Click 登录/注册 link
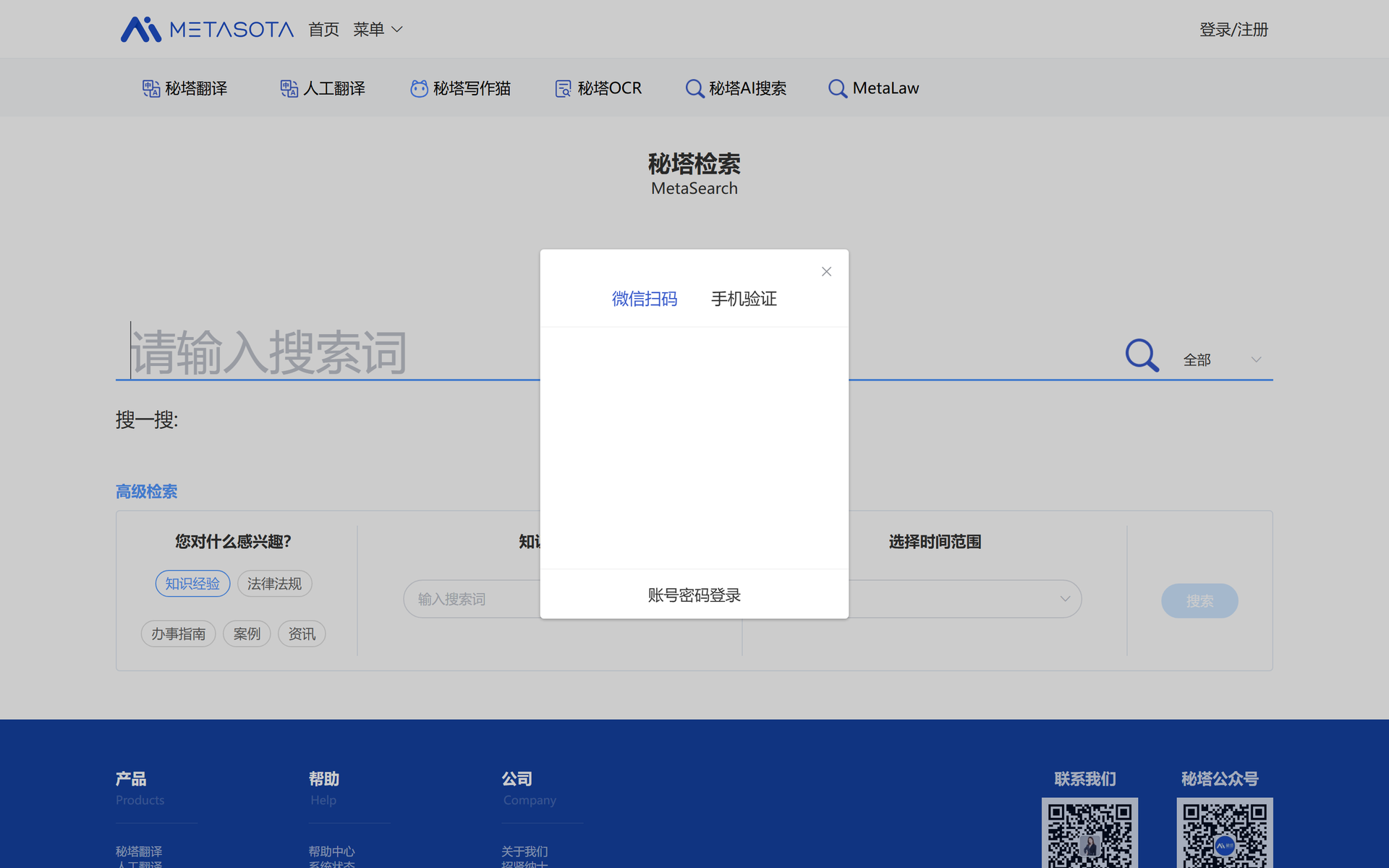Viewport: 1389px width, 868px height. click(x=1233, y=30)
